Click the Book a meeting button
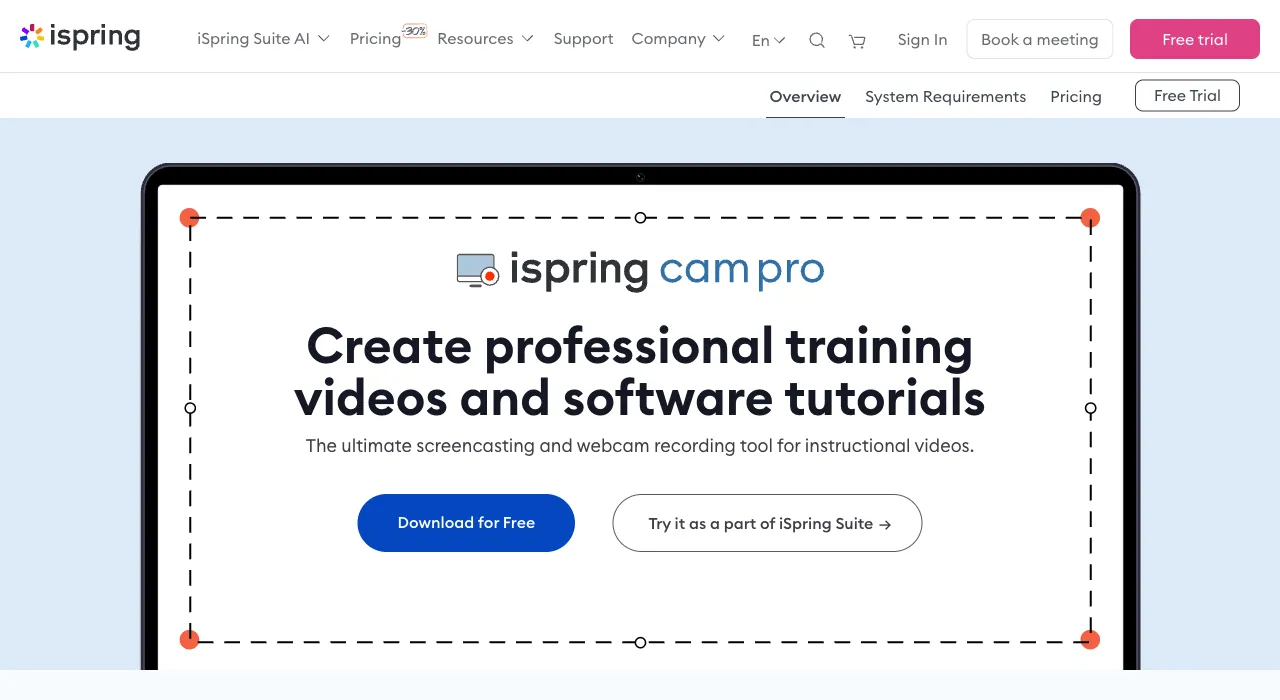This screenshot has height=700, width=1280. tap(1040, 39)
